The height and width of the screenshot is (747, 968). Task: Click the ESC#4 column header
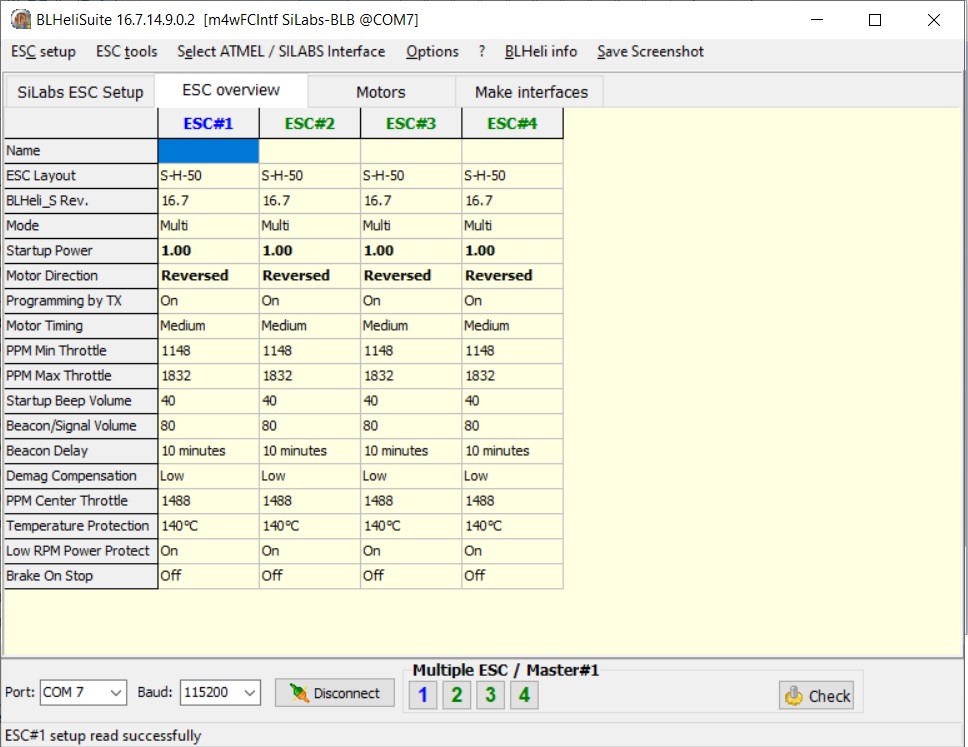[512, 123]
